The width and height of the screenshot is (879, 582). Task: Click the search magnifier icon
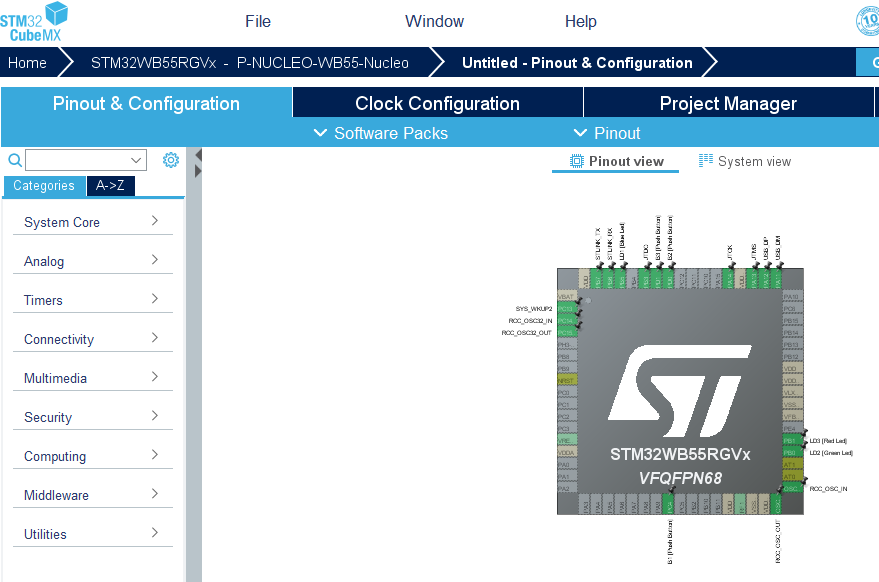coord(15,160)
